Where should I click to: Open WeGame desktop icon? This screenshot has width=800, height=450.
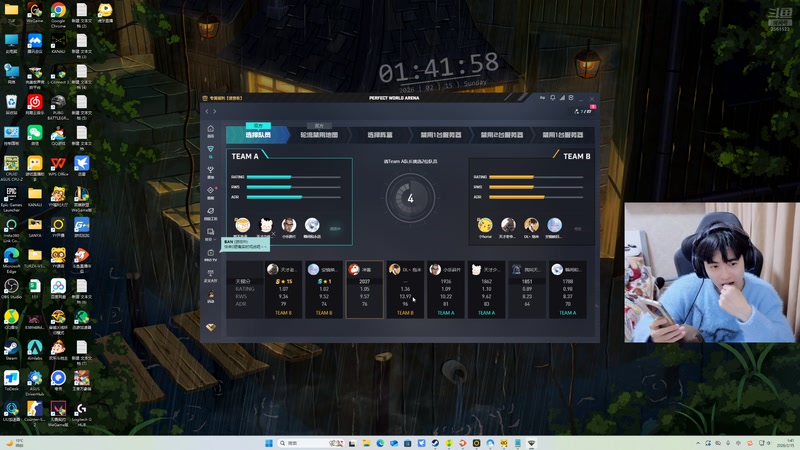tap(35, 14)
